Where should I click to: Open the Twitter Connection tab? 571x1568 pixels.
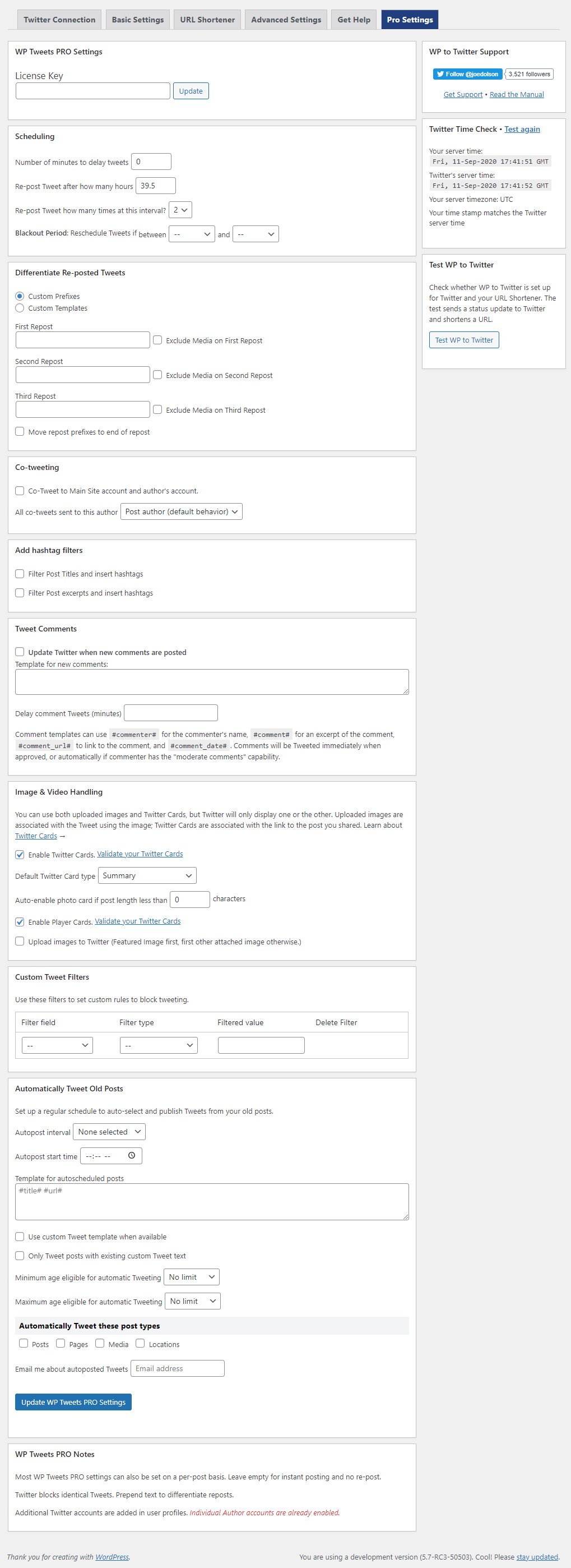click(59, 20)
